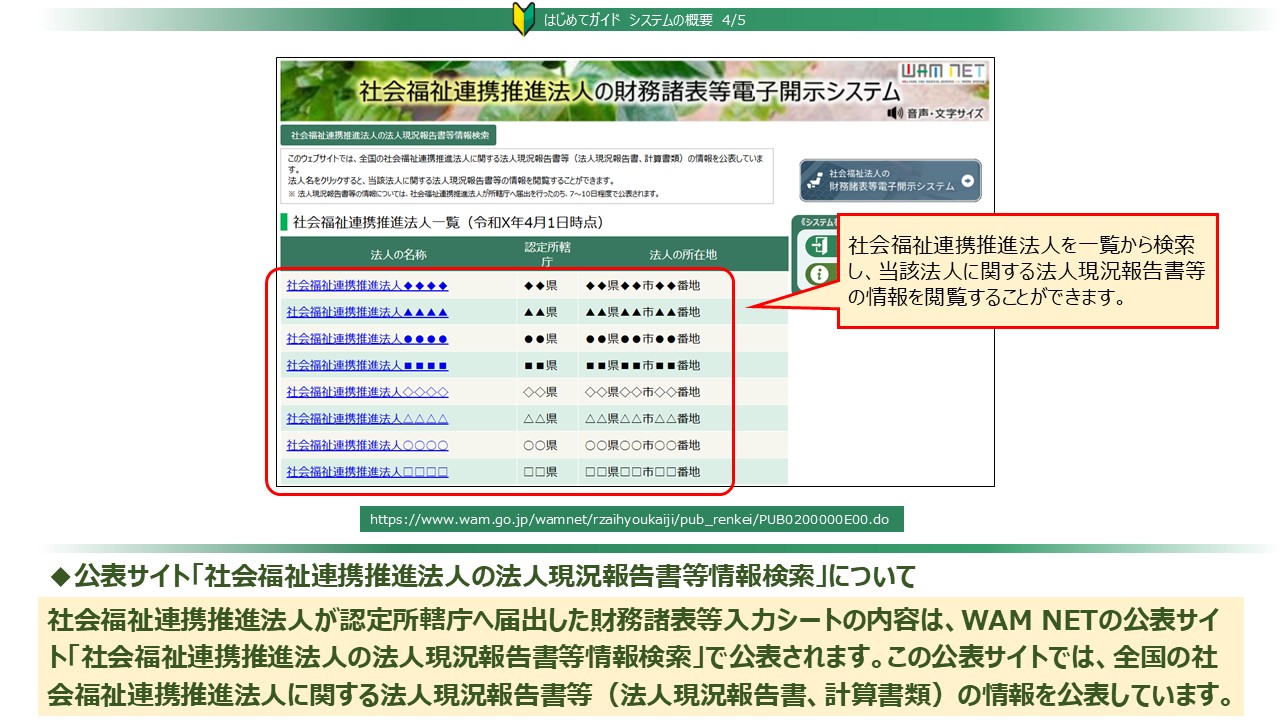The image size is (1280, 720).
Task: Click the speaker icon beside 音声・文字サイズ
Action: (895, 113)
